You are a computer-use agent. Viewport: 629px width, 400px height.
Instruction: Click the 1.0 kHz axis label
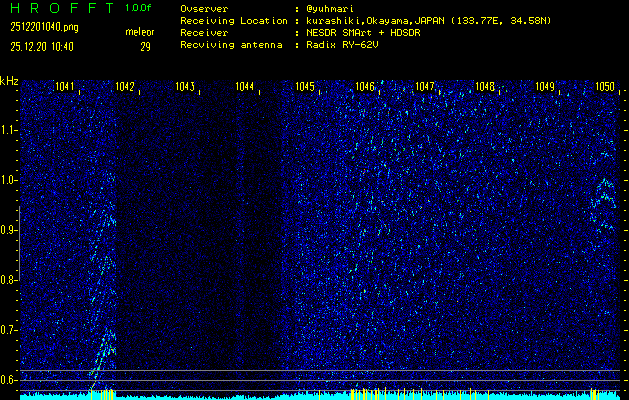[9, 180]
